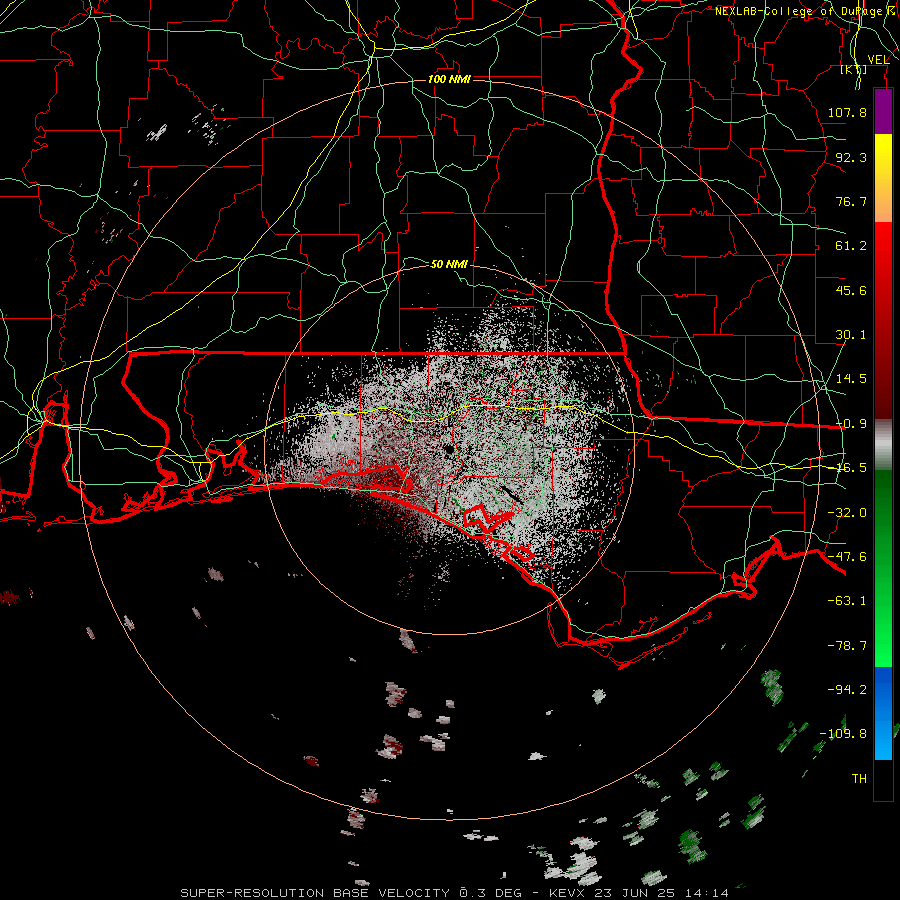Select the -63.1 scale label
This screenshot has height=900, width=900.
pyautogui.click(x=847, y=600)
